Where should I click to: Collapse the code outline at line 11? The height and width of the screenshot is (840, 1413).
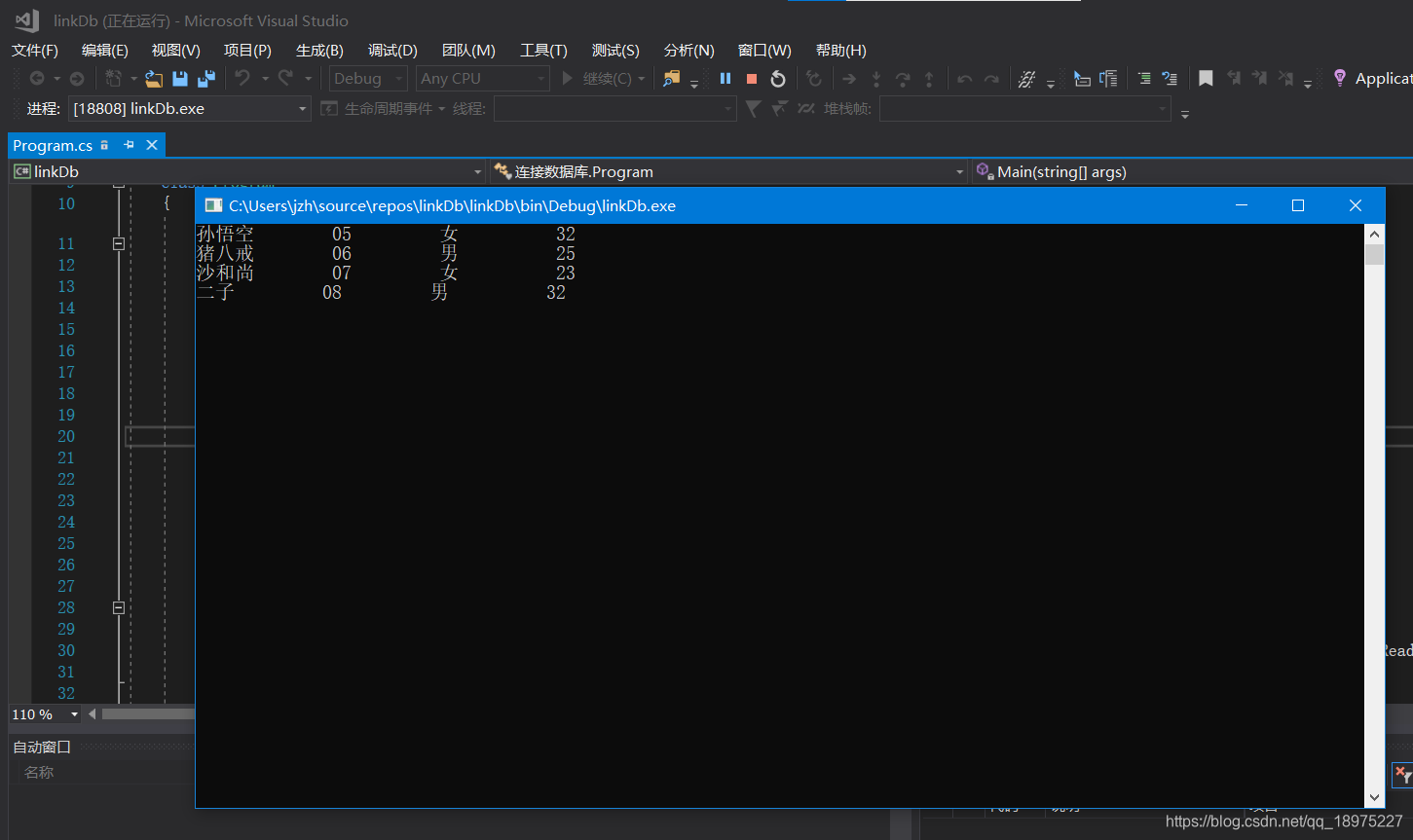(x=119, y=244)
